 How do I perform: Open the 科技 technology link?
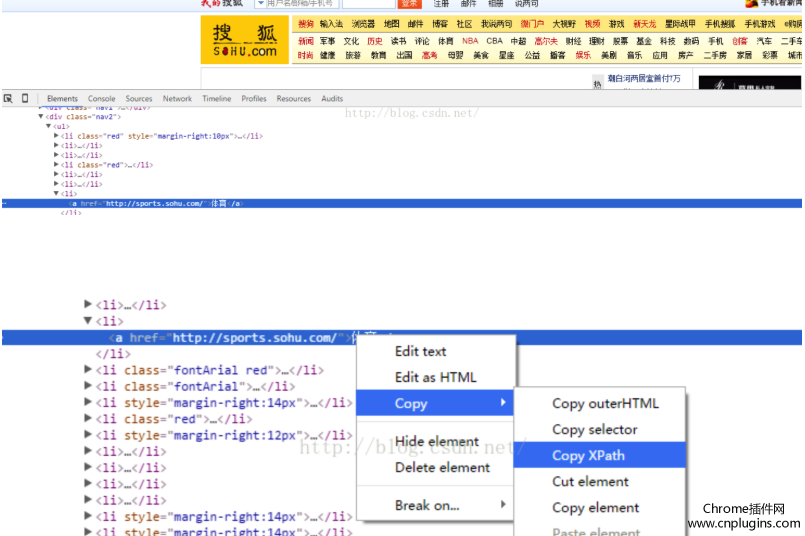coord(667,41)
